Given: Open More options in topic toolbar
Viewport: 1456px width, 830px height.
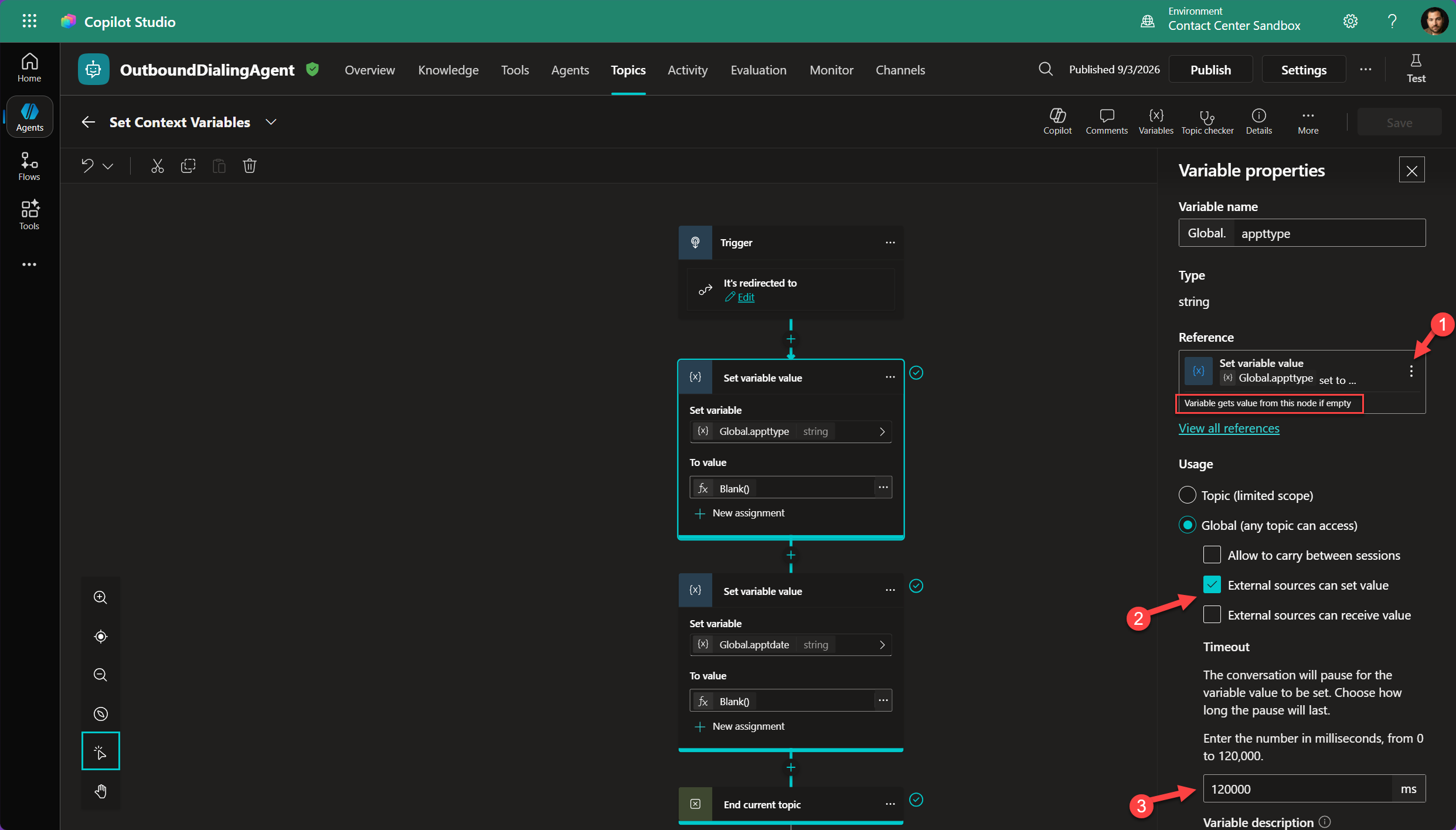Looking at the screenshot, I should click(1308, 122).
